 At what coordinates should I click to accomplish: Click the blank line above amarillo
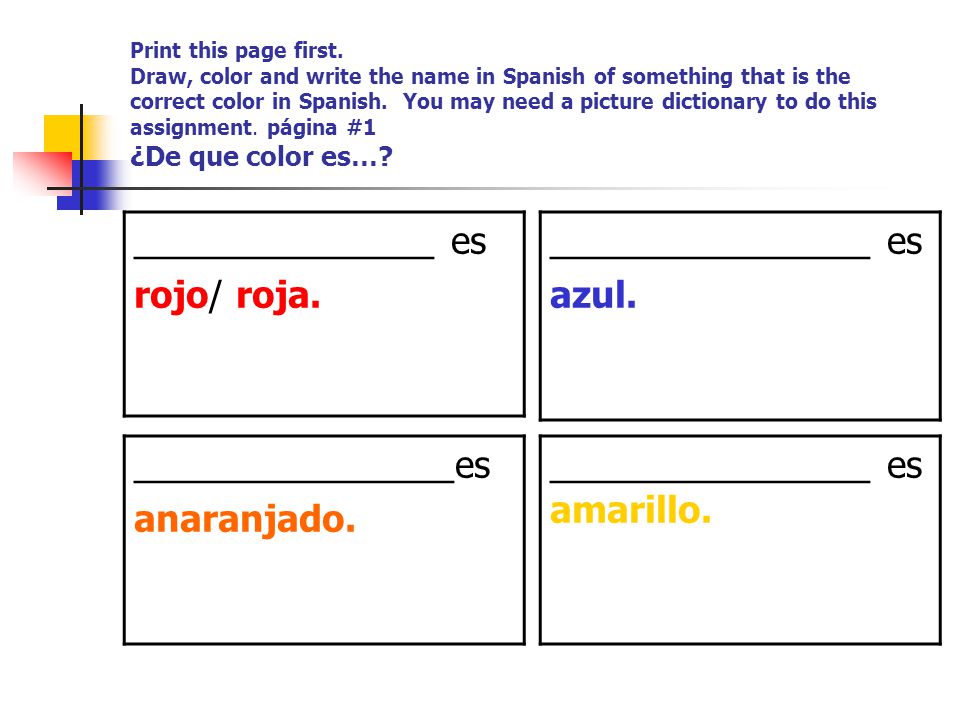[710, 481]
